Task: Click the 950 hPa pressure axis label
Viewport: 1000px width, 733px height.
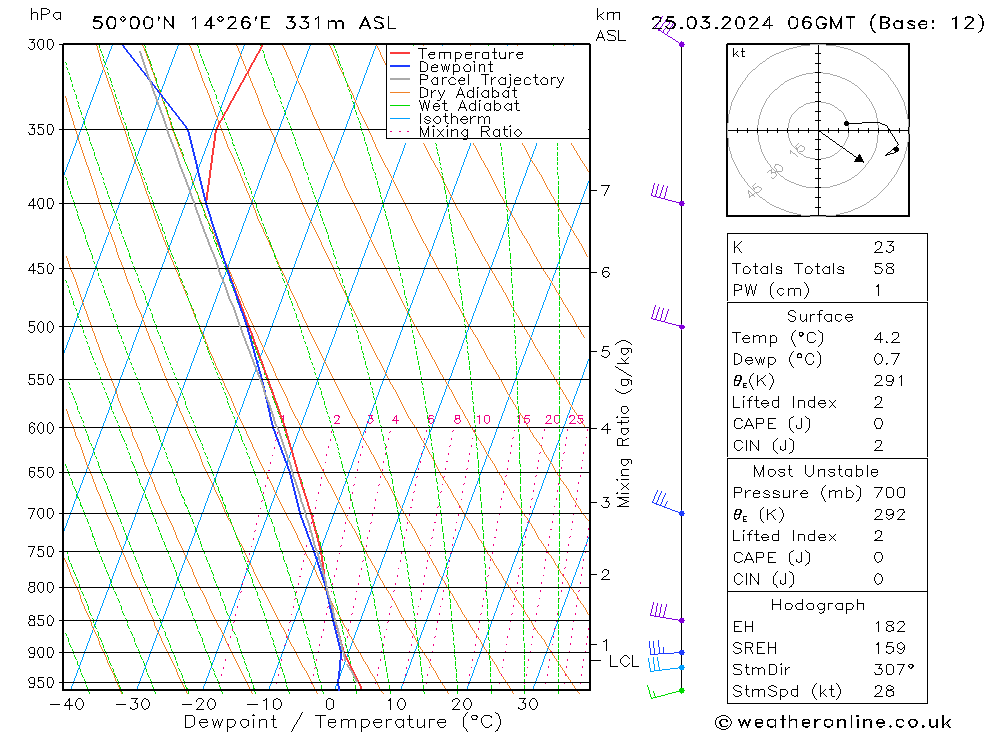Action: click(41, 683)
